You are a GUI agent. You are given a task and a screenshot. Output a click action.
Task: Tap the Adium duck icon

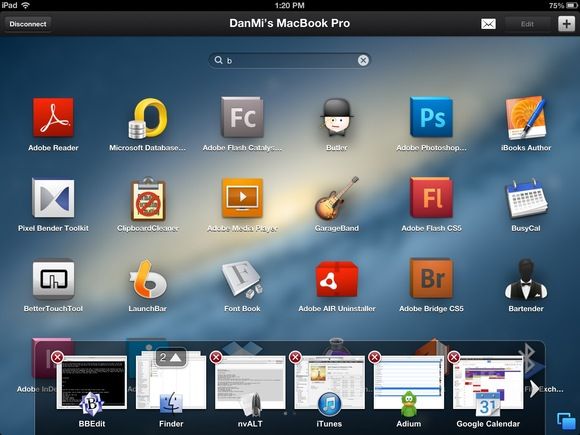click(x=409, y=404)
